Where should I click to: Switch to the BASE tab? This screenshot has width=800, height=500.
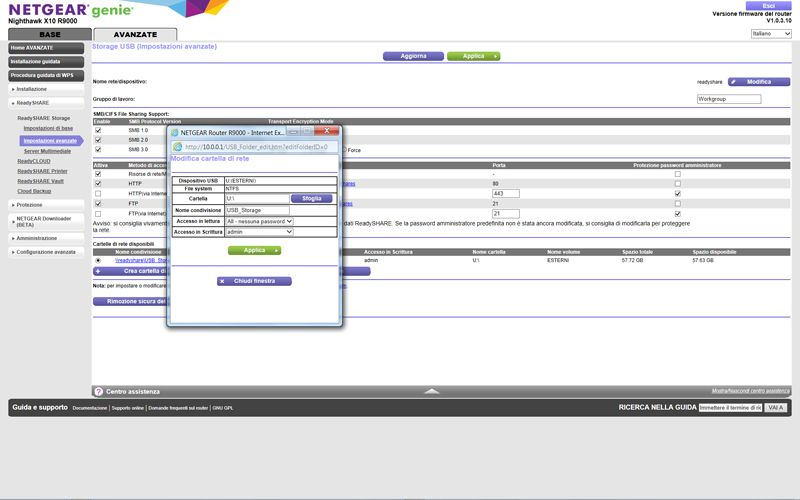click(49, 34)
